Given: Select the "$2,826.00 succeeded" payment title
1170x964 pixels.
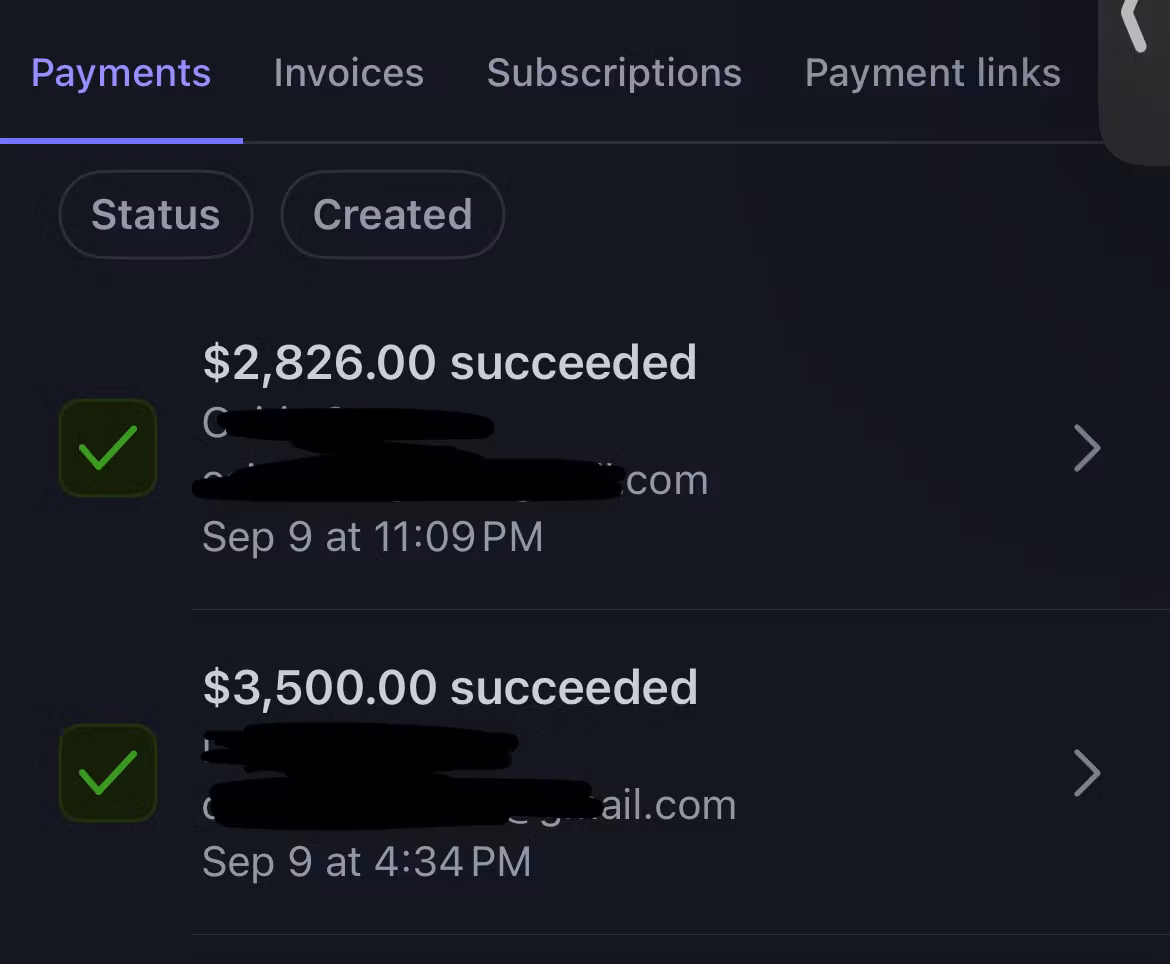Looking at the screenshot, I should tap(450, 362).
